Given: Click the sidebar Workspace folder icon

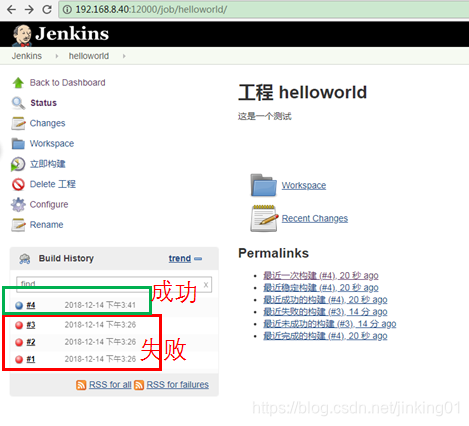Looking at the screenshot, I should click(18, 144).
